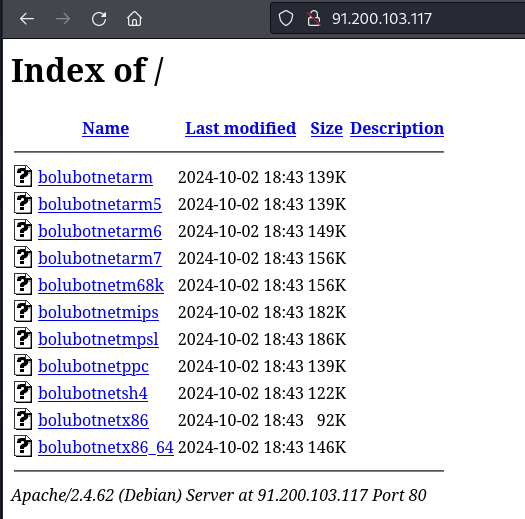Open the bolubotnetppc file link
This screenshot has width=525, height=519.
coord(93,366)
